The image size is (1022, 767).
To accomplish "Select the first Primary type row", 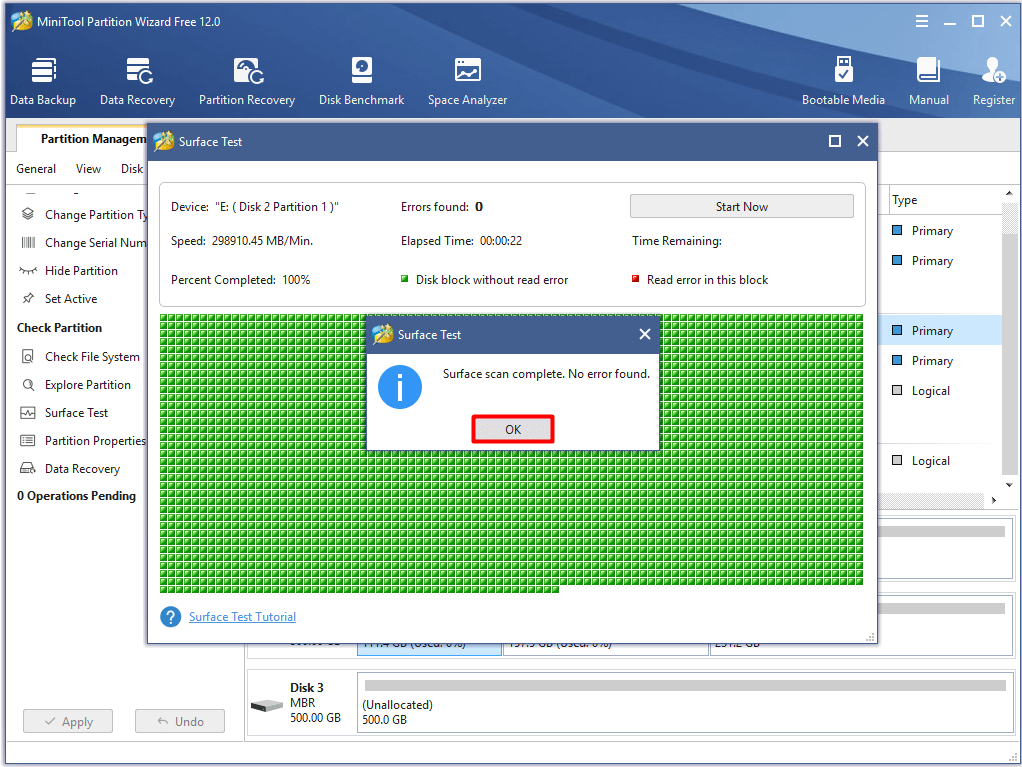I will point(940,231).
